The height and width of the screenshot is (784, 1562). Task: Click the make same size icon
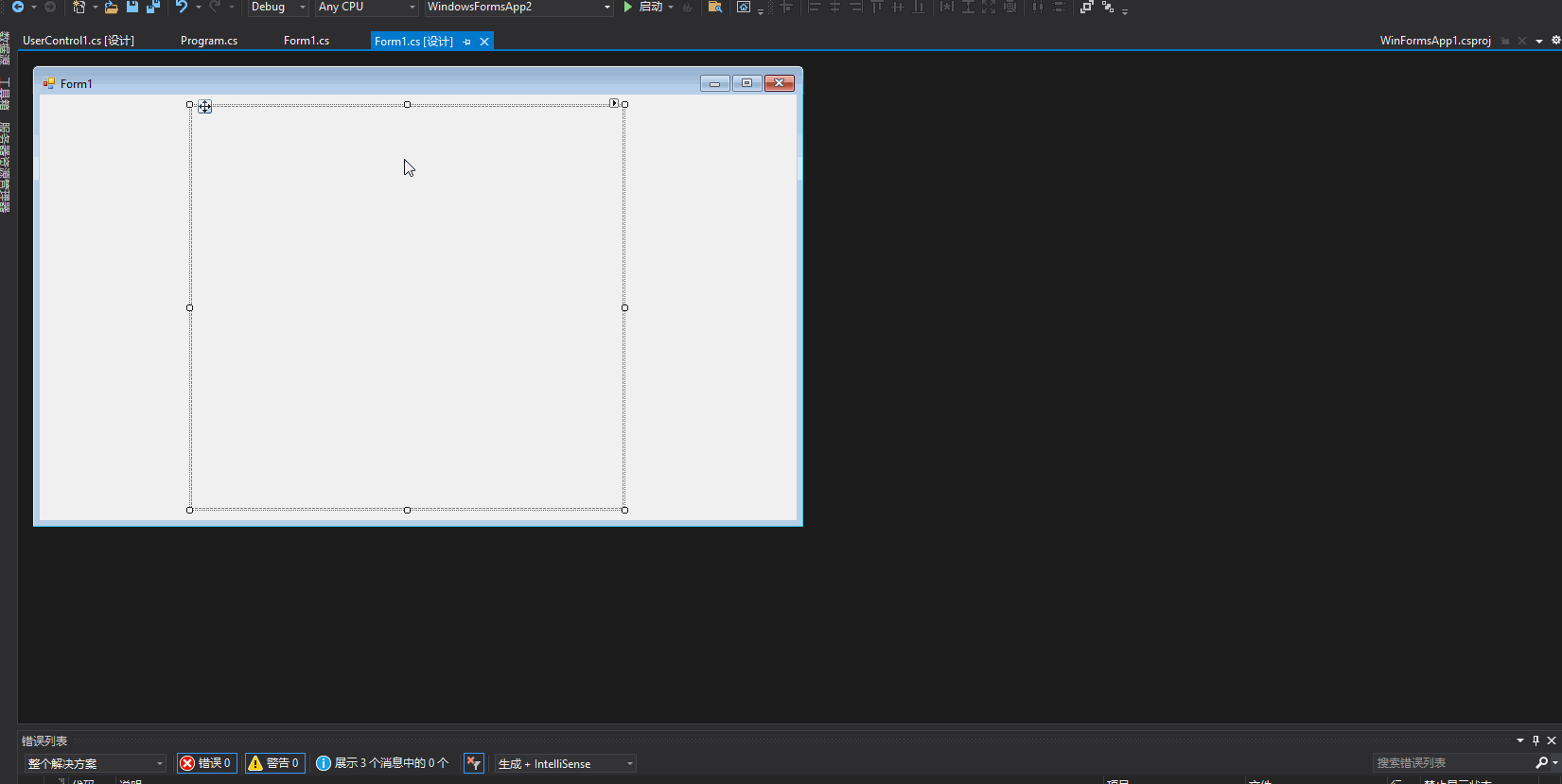[x=989, y=7]
